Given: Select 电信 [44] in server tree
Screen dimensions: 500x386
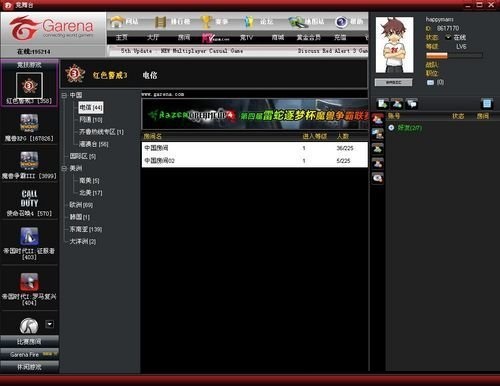Looking at the screenshot, I should pos(91,107).
